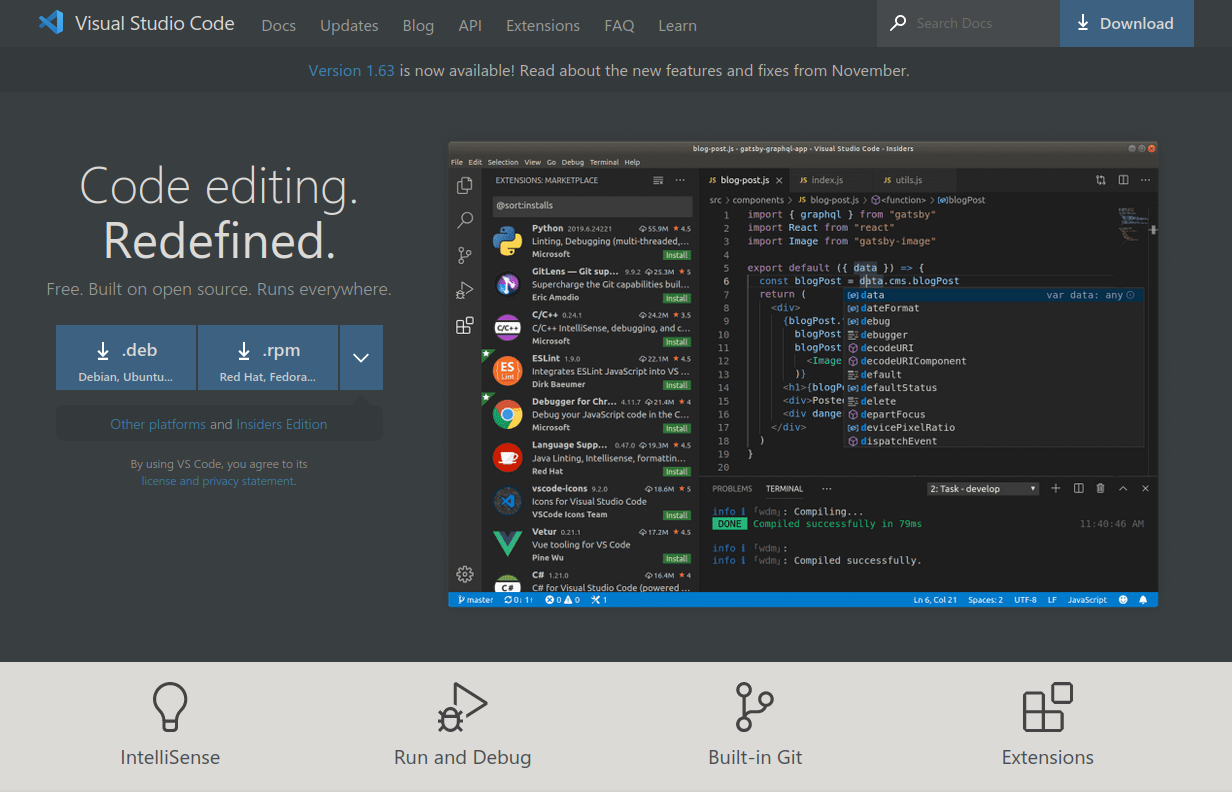Select the Source Control icon in activity bar
The height and width of the screenshot is (792, 1232).
point(464,255)
